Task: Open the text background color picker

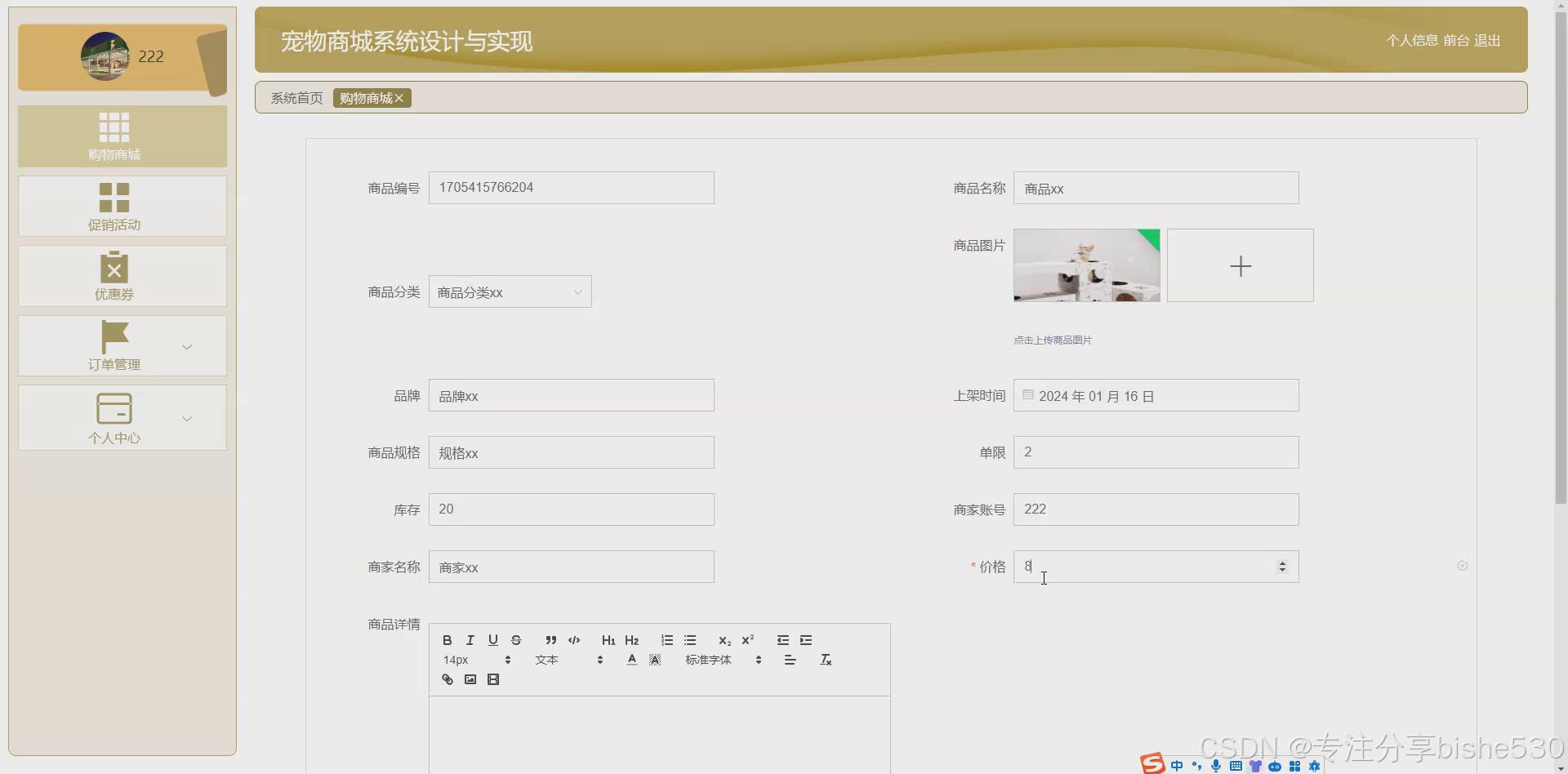Action: coord(654,660)
